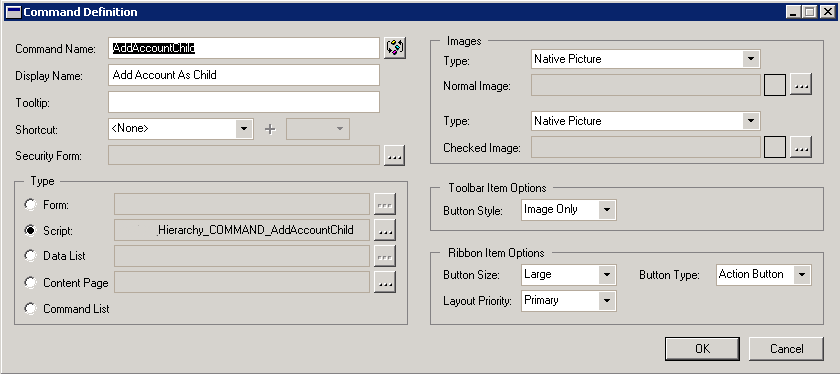
Task: Click the window icon in title bar
Action: coord(12,12)
